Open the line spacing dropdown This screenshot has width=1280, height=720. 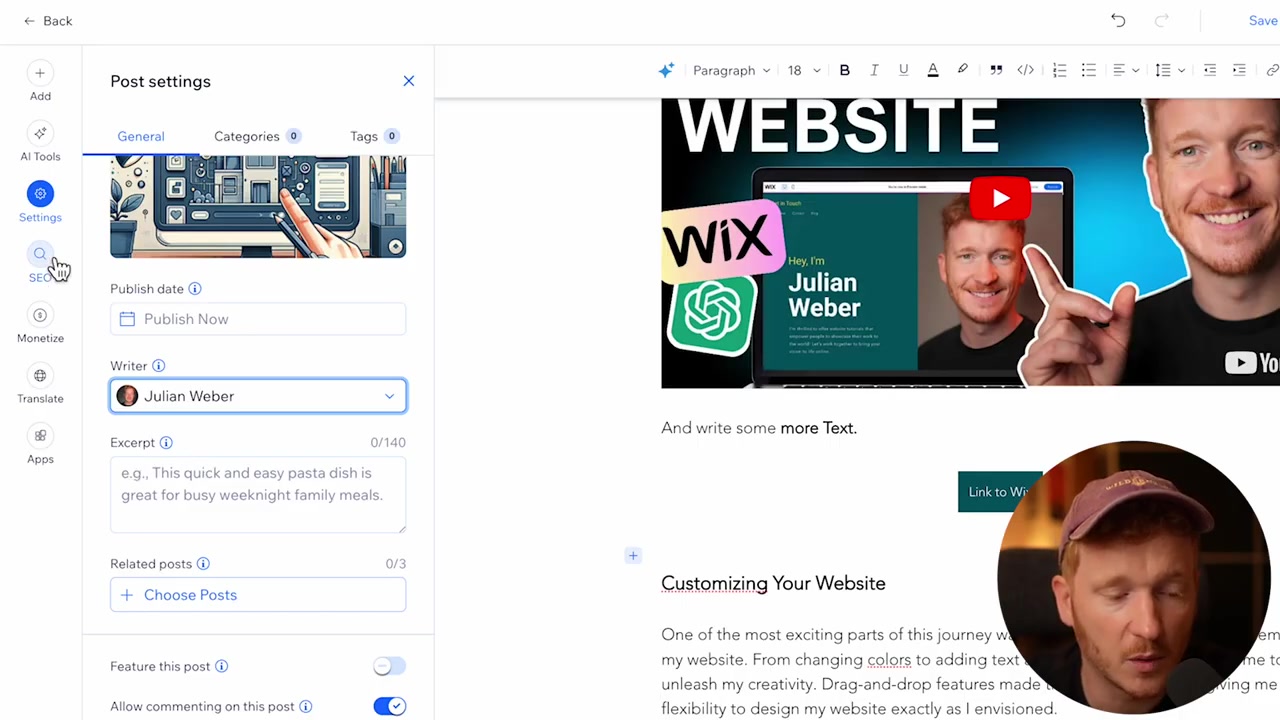(1169, 70)
